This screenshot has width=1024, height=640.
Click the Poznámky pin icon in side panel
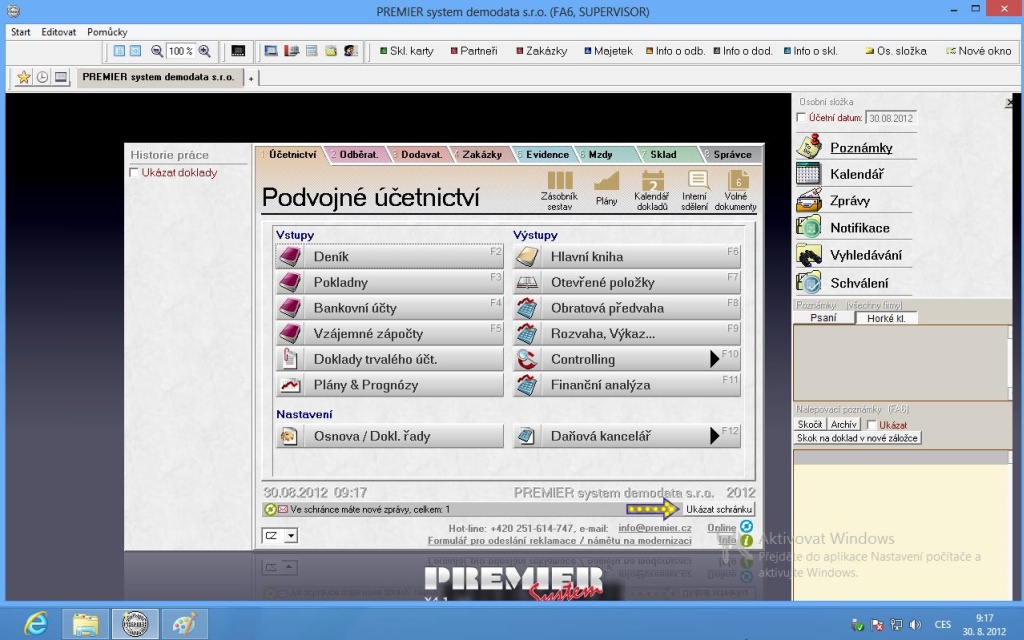click(809, 146)
